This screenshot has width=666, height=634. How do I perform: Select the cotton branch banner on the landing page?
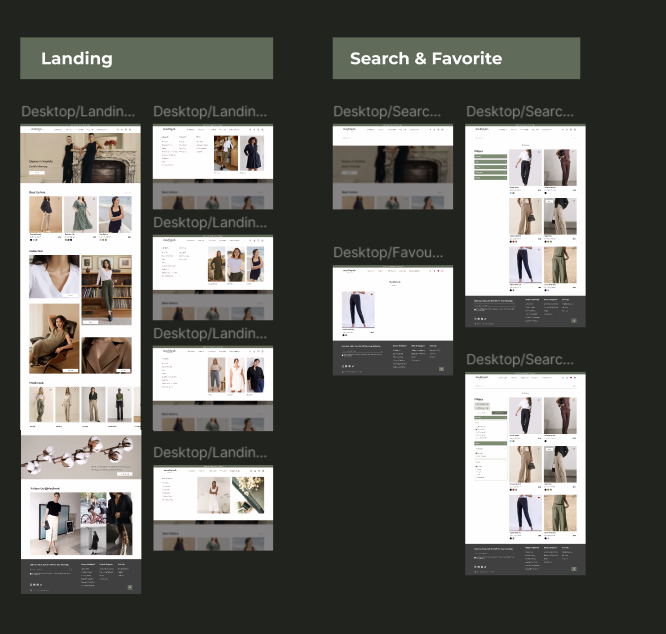pos(81,457)
